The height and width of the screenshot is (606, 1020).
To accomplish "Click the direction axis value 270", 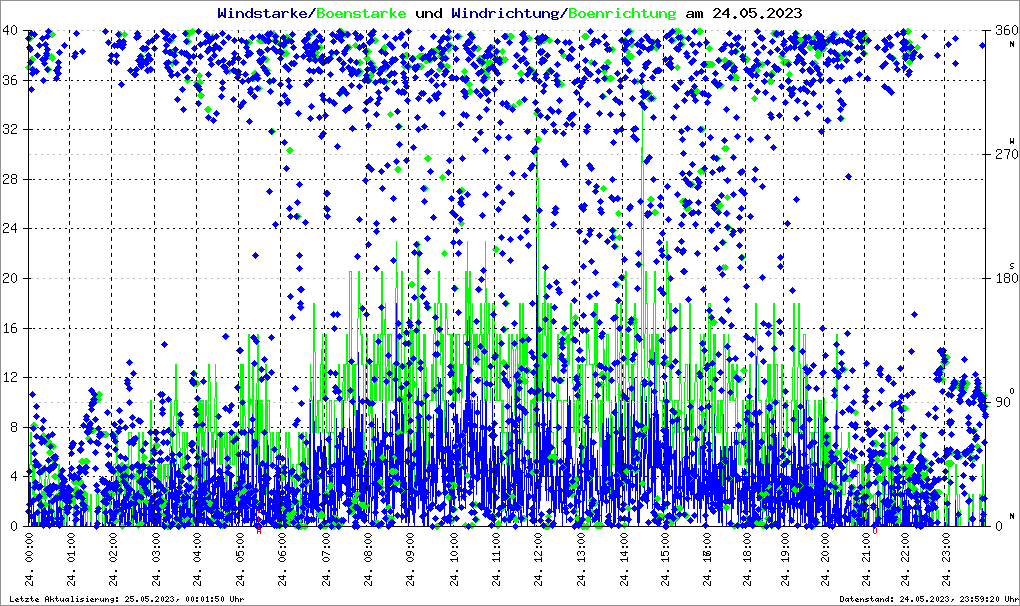I will pos(1006,154).
